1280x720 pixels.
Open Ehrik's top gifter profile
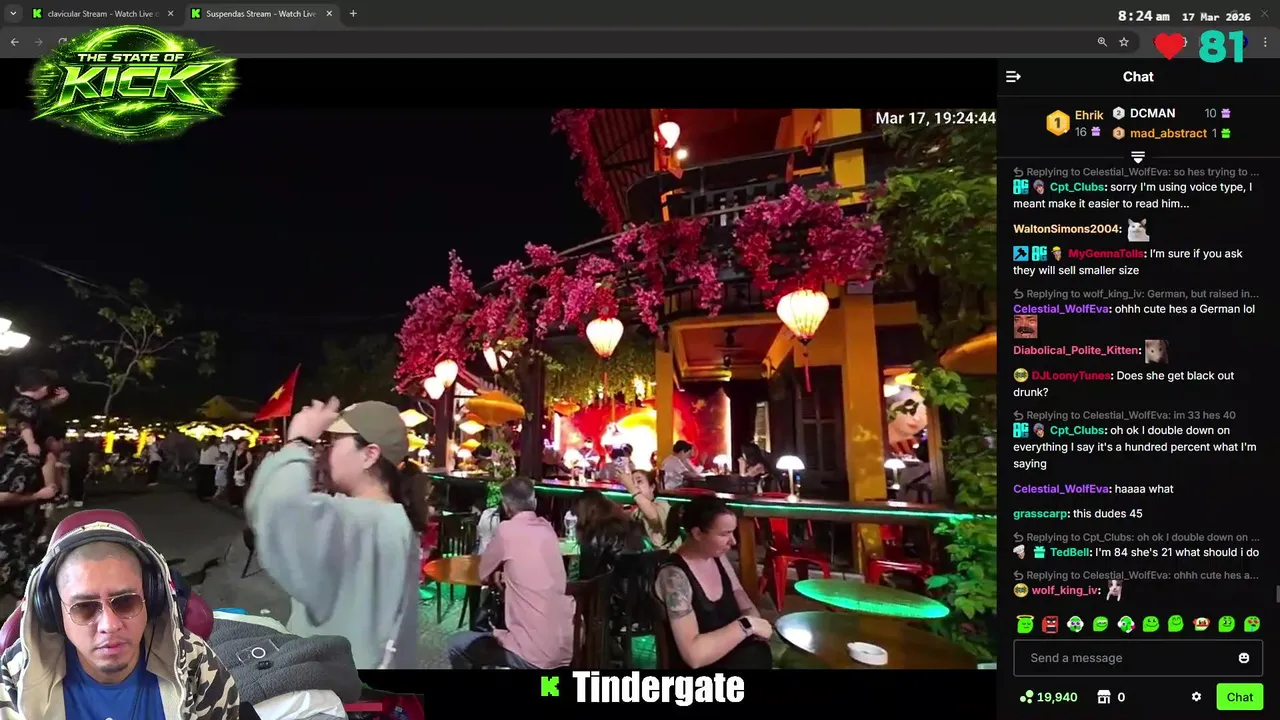[1089, 115]
